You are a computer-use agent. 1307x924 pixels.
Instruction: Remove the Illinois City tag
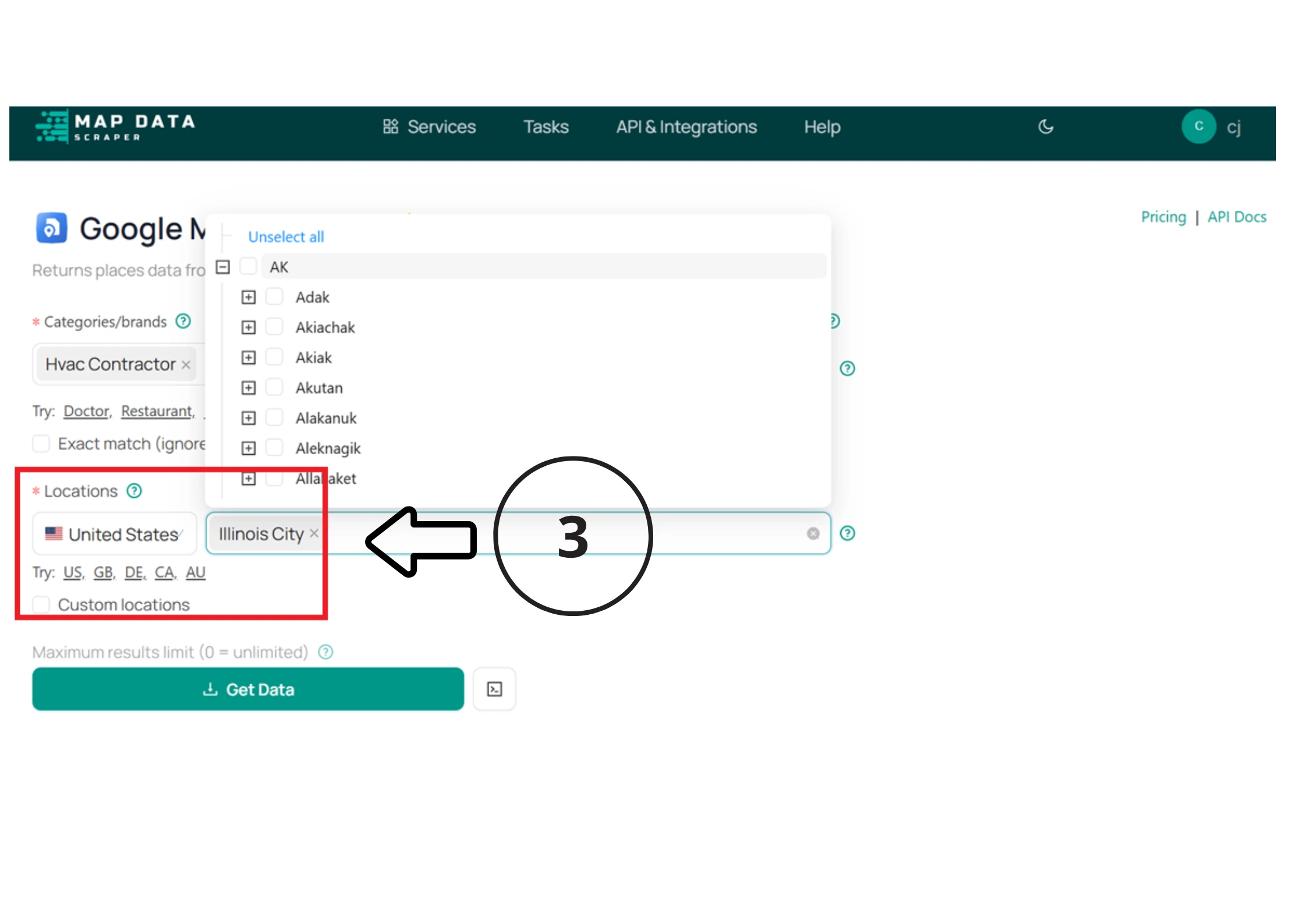tap(314, 533)
